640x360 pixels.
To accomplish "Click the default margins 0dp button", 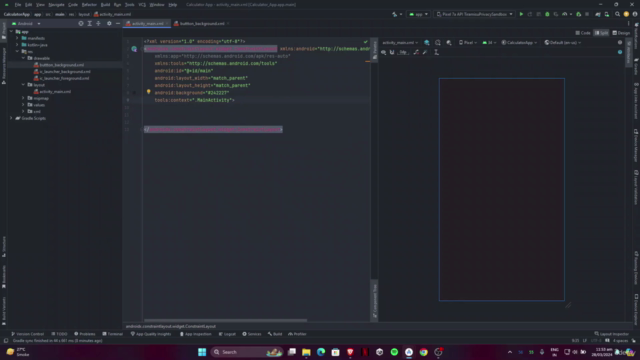I will pos(403,52).
